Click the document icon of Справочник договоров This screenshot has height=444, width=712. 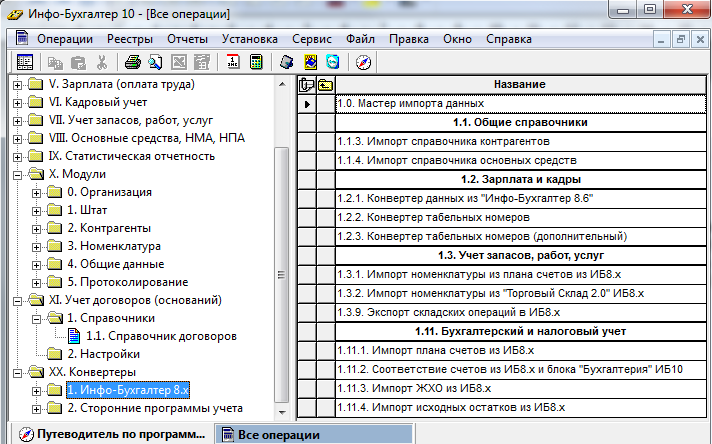[74, 336]
